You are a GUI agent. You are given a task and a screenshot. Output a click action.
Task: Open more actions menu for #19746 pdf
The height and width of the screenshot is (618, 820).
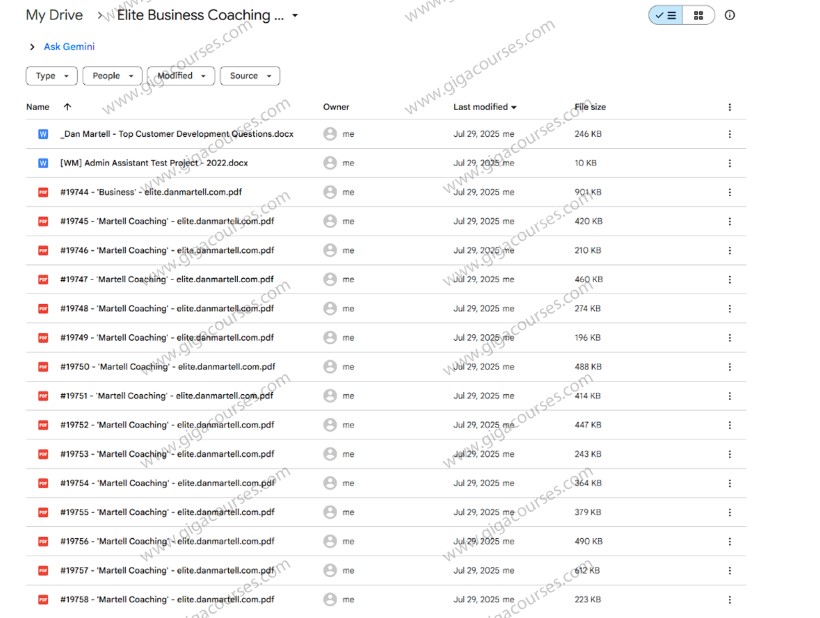click(730, 251)
